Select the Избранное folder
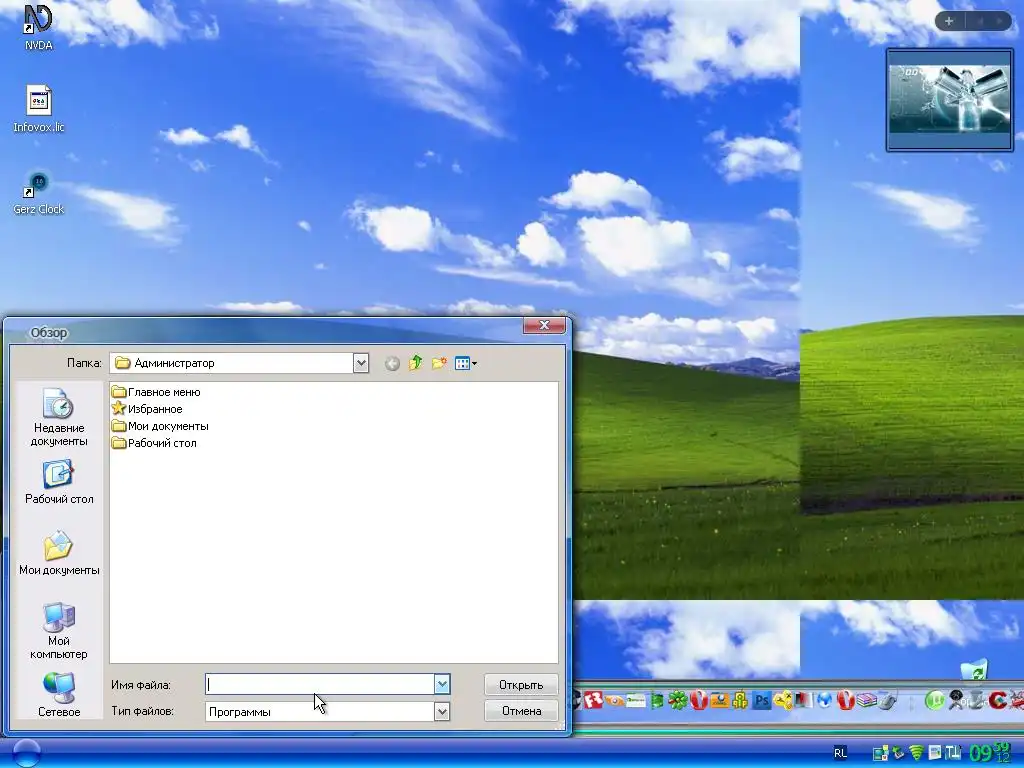This screenshot has height=768, width=1024. (147, 409)
